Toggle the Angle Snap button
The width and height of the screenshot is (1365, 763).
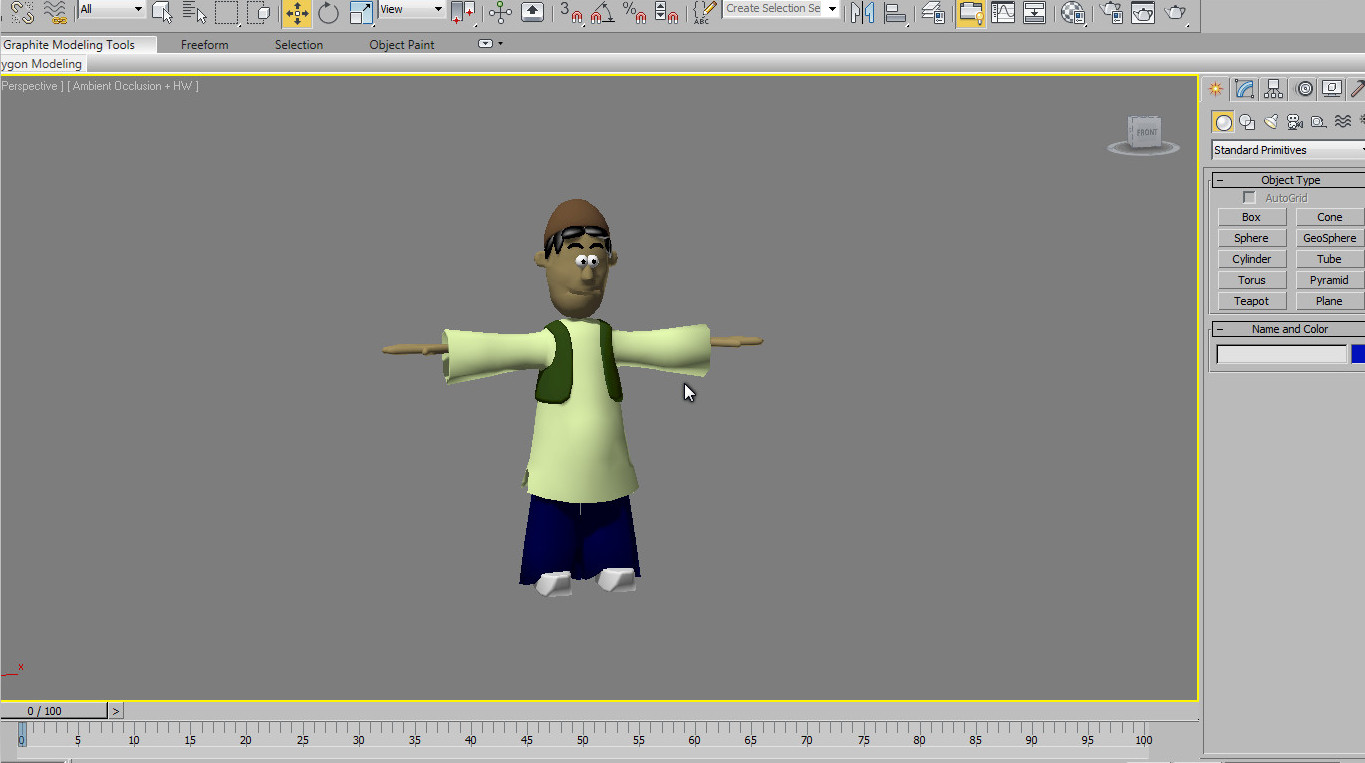click(602, 12)
